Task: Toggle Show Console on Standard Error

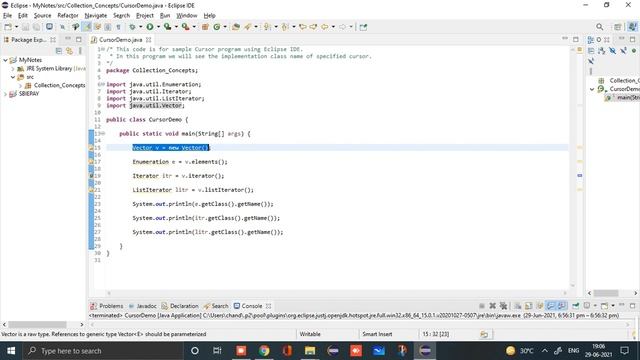Action: coord(562,306)
